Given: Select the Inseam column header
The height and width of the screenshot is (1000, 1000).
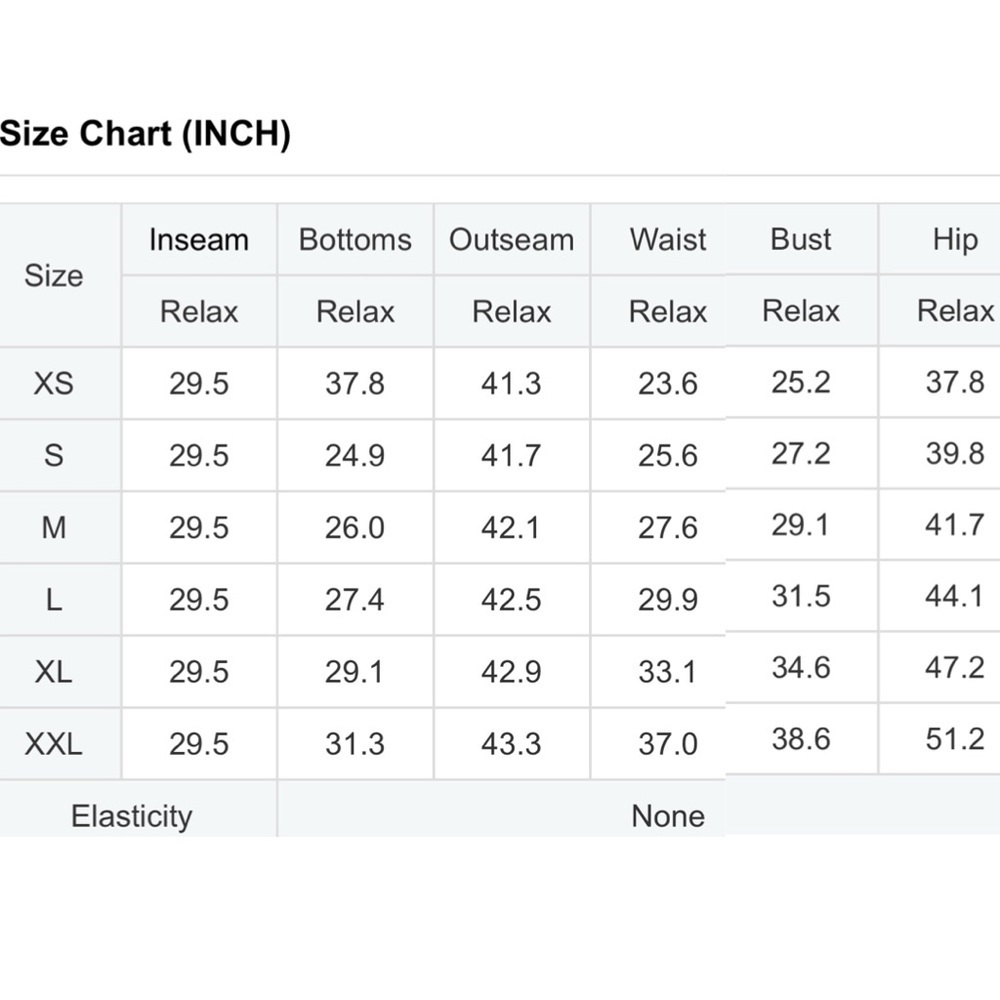Looking at the screenshot, I should point(199,240).
